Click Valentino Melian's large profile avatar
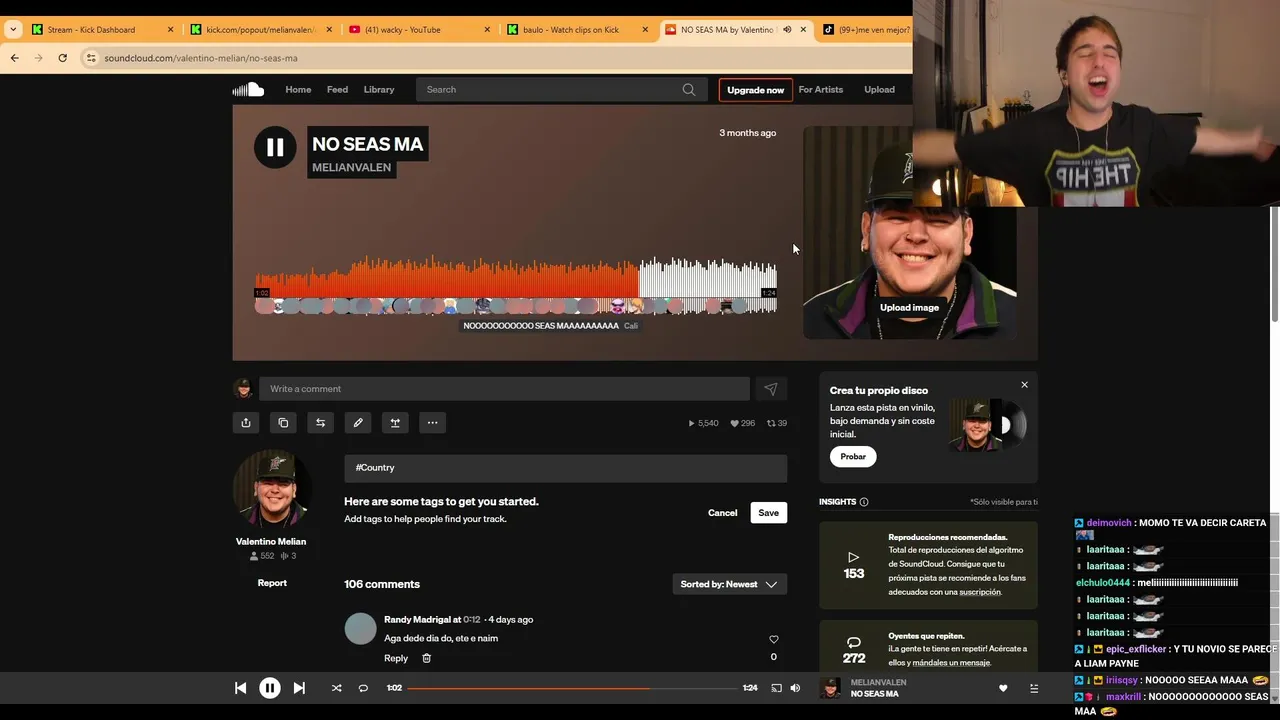The image size is (1280, 720). [271, 488]
